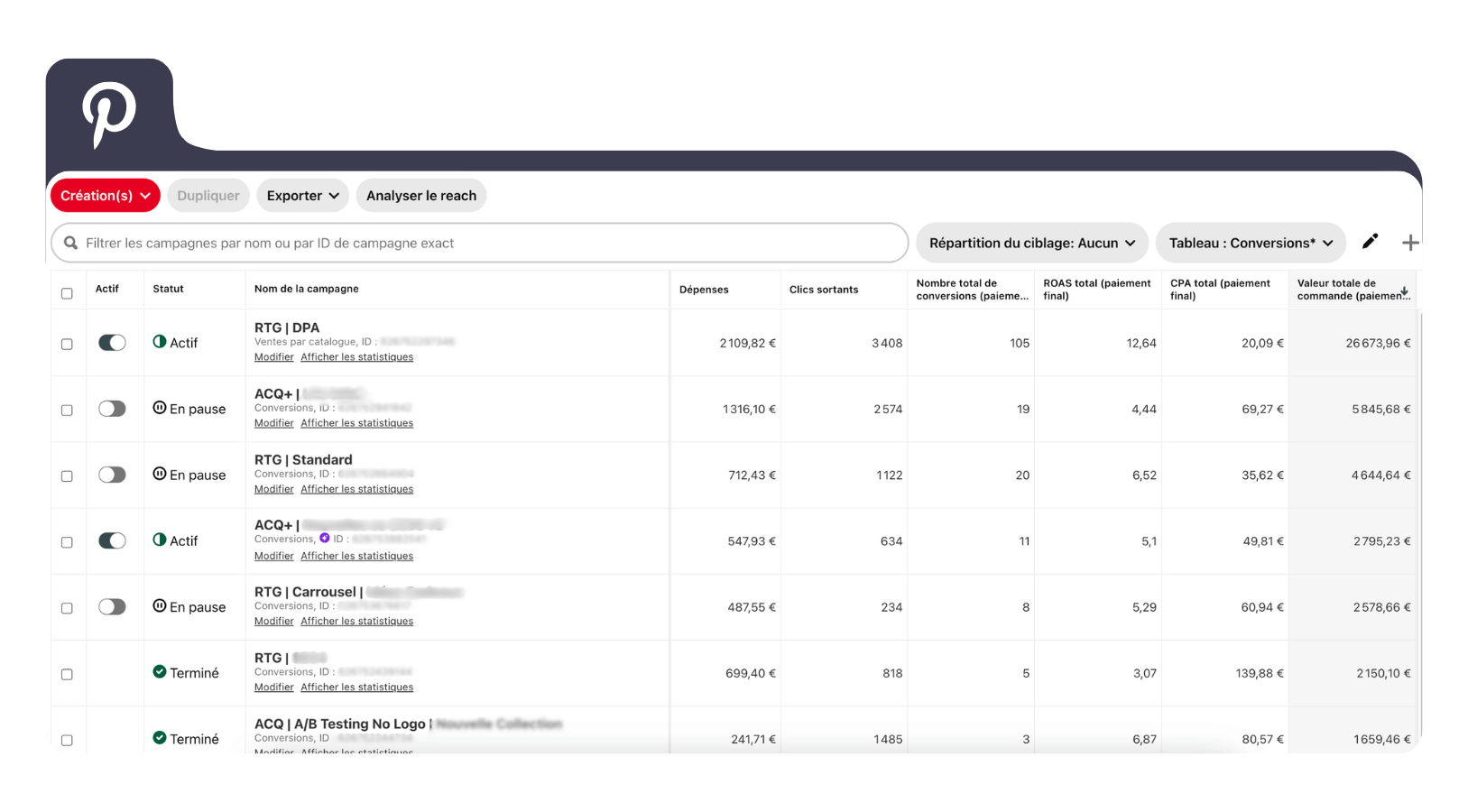The width and height of the screenshot is (1468, 812).
Task: Disable the RTG | DPA campaign toggle
Action: [x=113, y=343]
